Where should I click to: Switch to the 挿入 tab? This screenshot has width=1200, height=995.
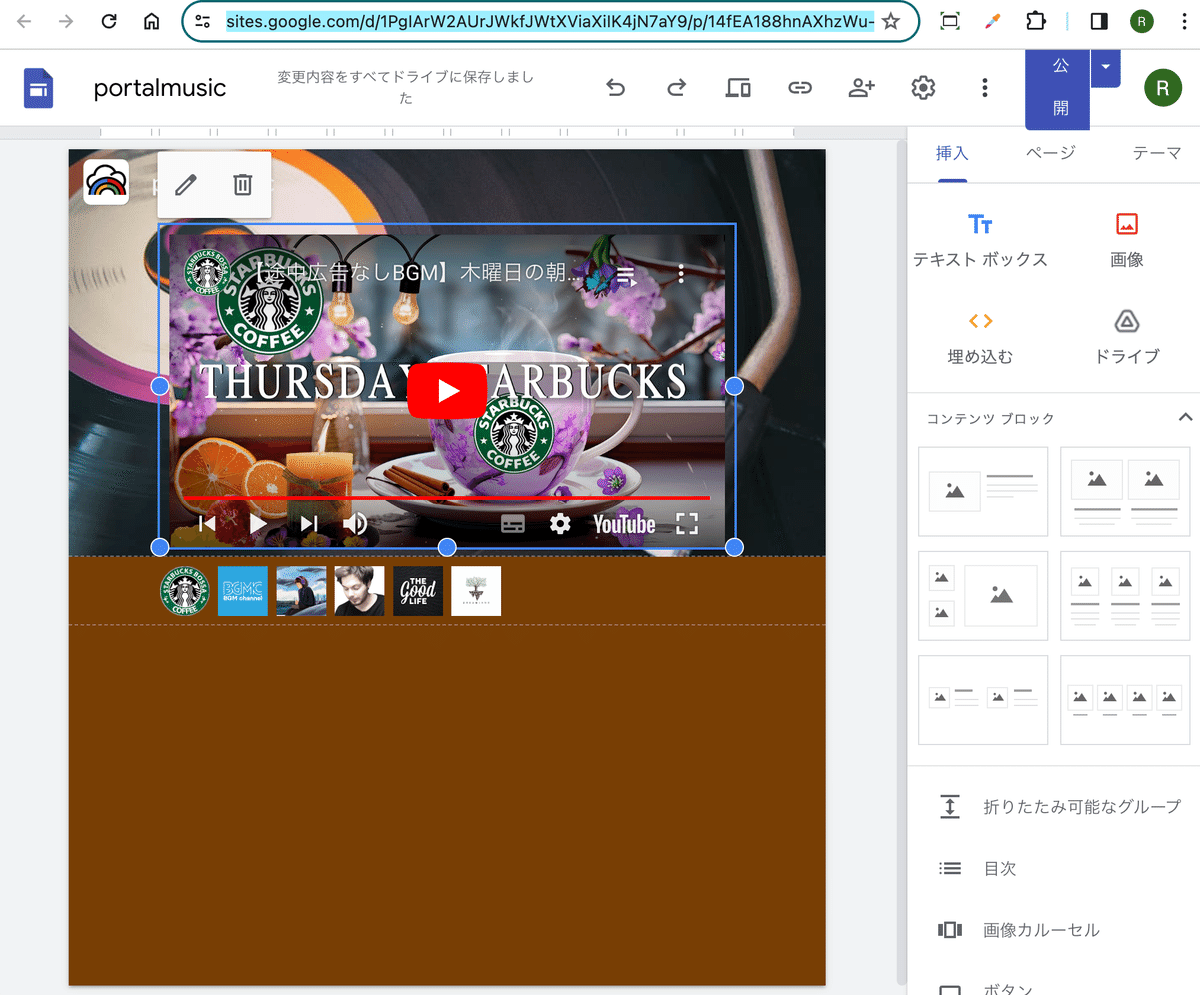pos(952,153)
